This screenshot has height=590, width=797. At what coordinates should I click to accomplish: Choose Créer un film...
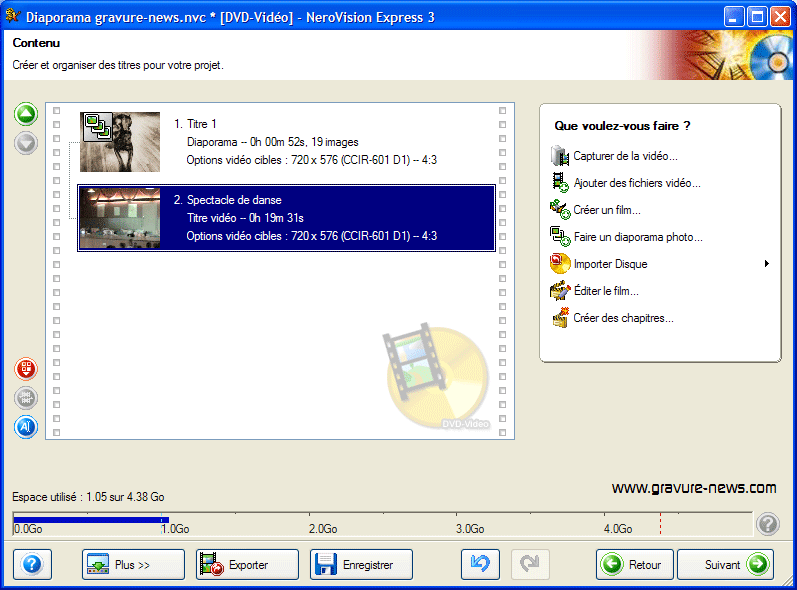click(607, 210)
